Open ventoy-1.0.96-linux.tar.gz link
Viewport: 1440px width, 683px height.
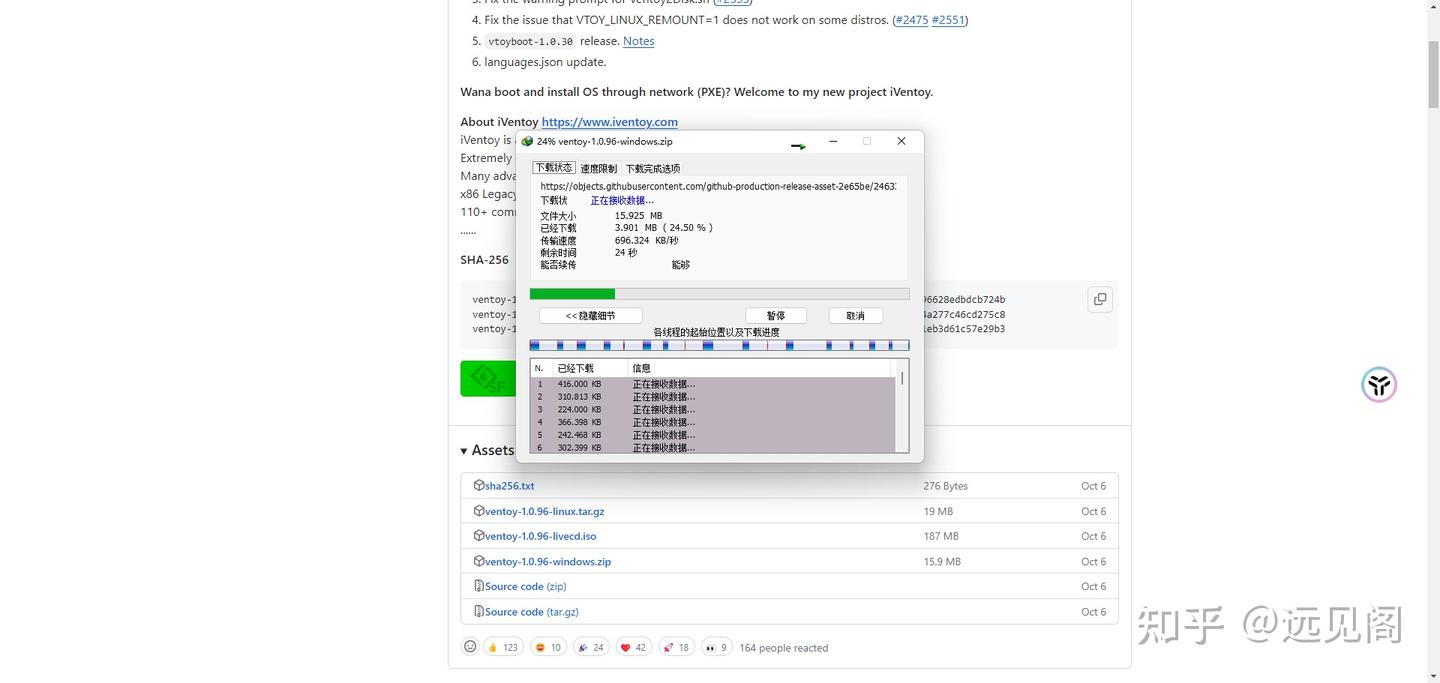545,511
